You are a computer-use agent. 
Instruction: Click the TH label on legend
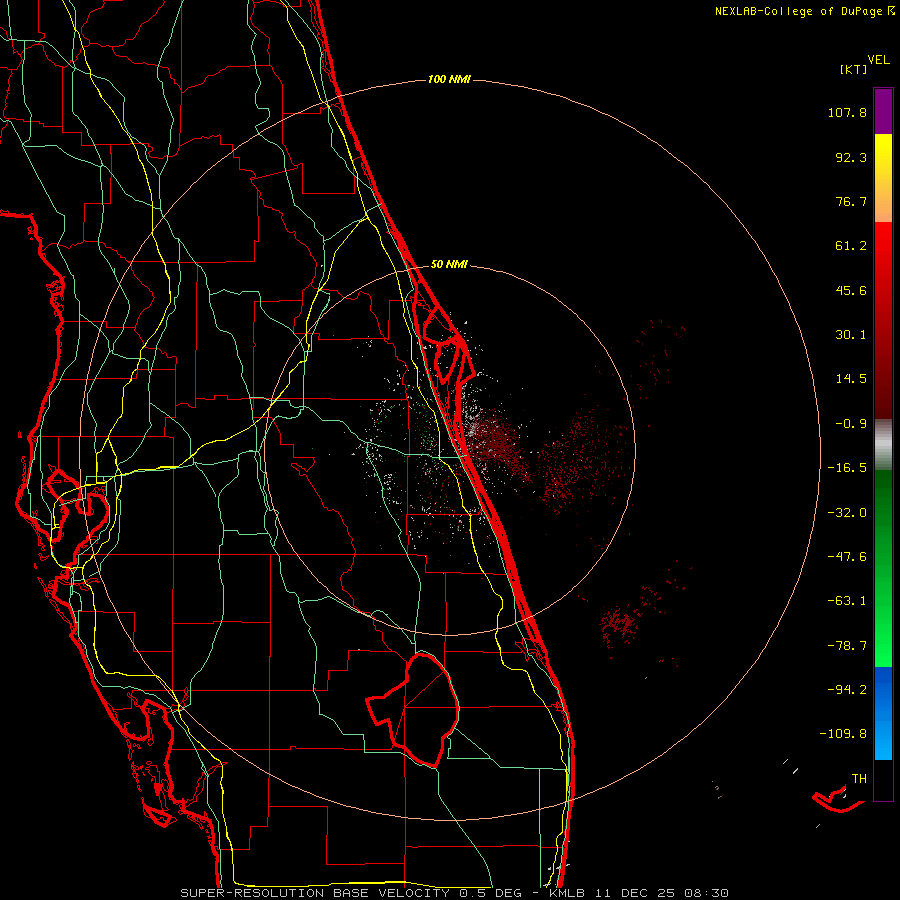pyautogui.click(x=859, y=778)
